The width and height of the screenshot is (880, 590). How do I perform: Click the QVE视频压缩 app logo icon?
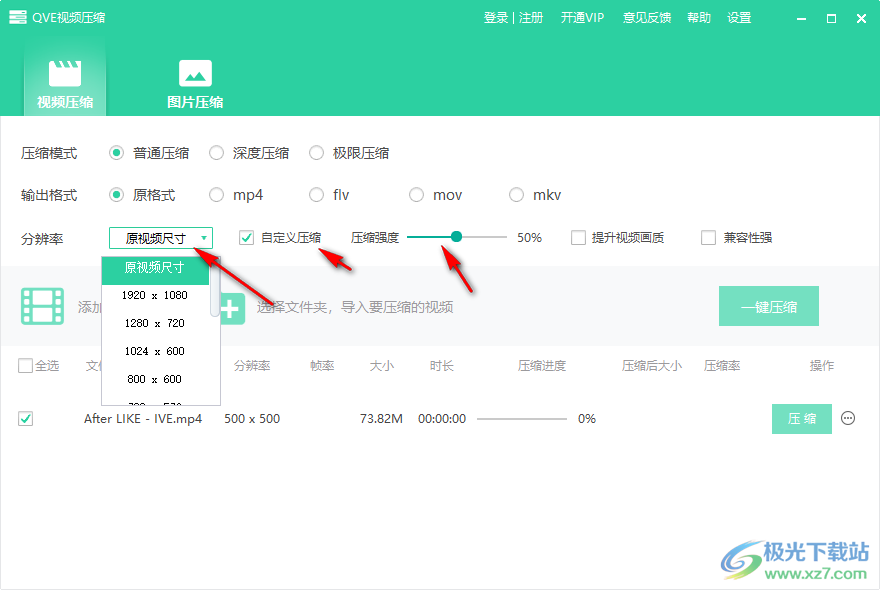tap(17, 17)
